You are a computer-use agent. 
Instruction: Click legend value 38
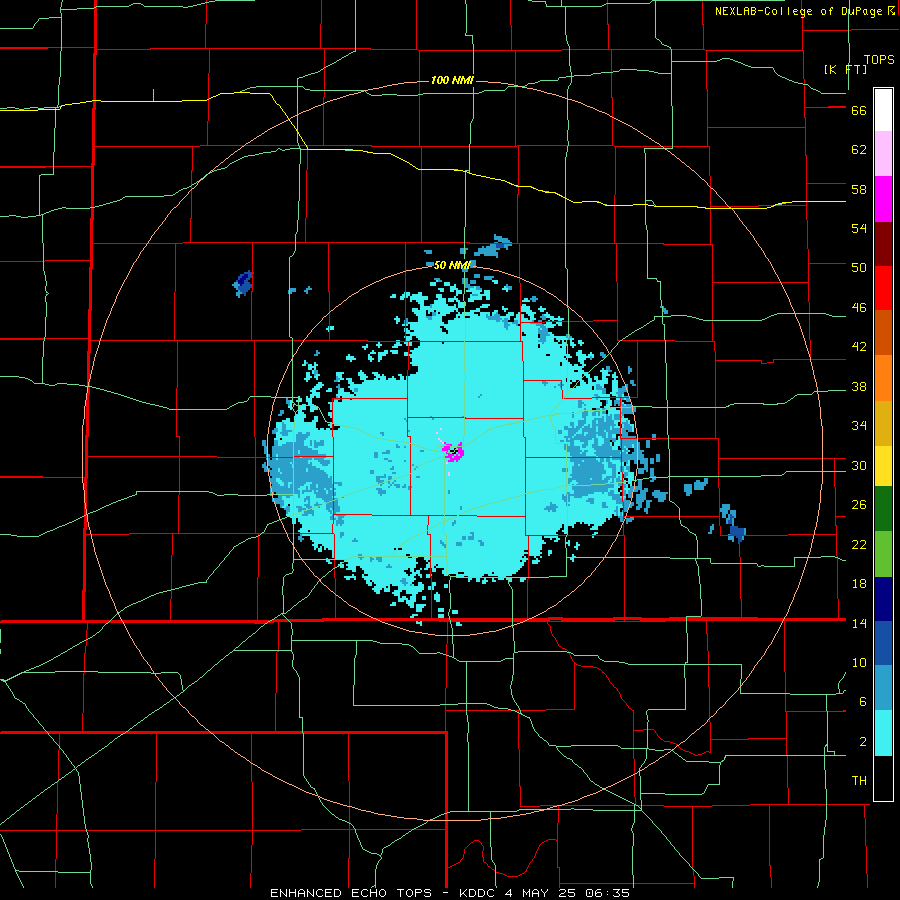click(x=859, y=387)
